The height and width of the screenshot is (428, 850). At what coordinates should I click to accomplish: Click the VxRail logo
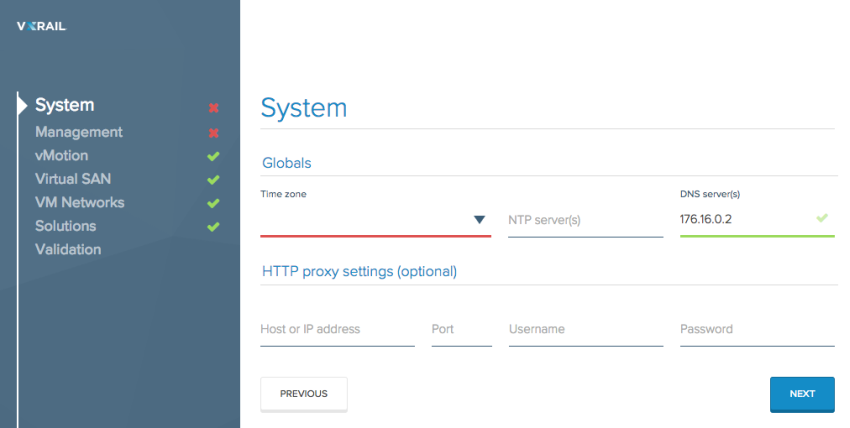coord(41,26)
